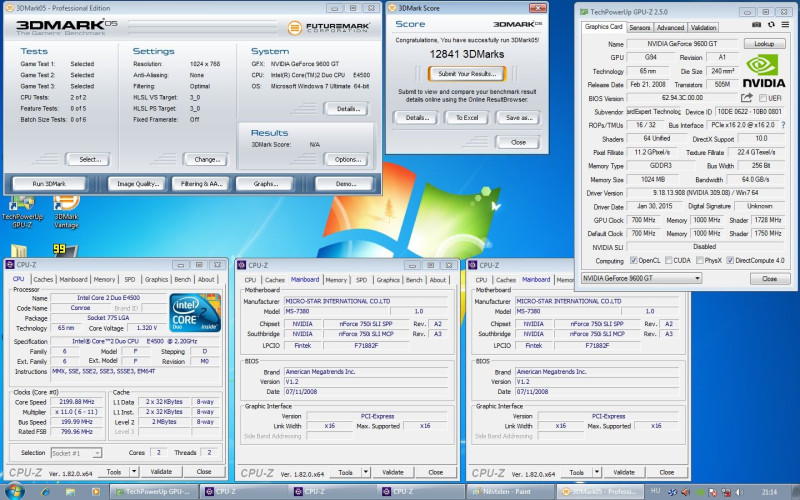Click Submit Your Results button
Viewport: 800px width, 500px height.
pyautogui.click(x=467, y=74)
